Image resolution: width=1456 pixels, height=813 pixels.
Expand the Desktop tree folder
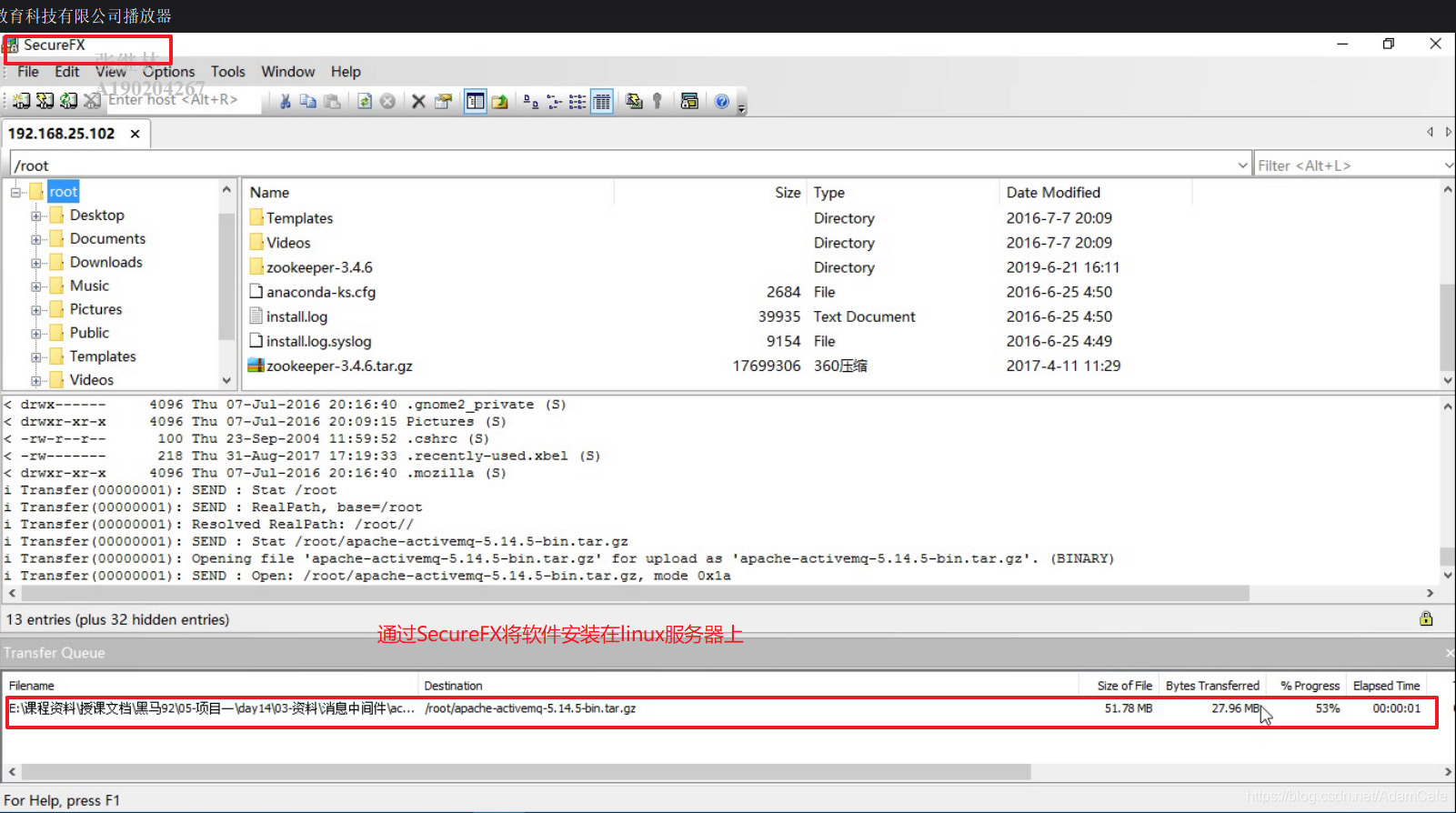(36, 216)
